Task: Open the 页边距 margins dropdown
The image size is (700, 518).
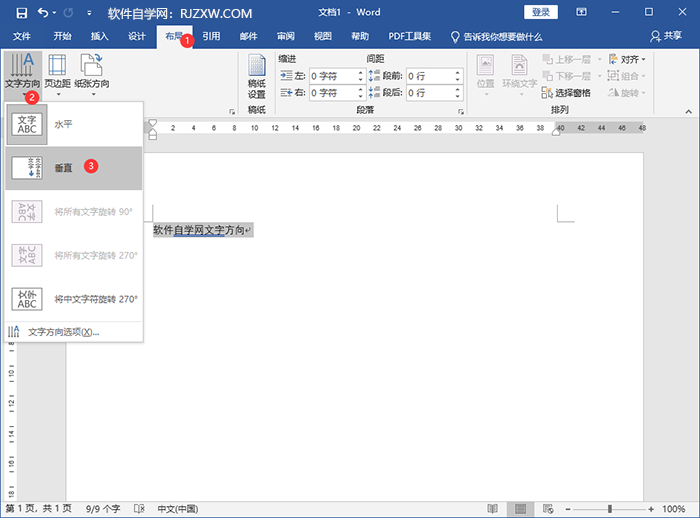Action: (58, 76)
